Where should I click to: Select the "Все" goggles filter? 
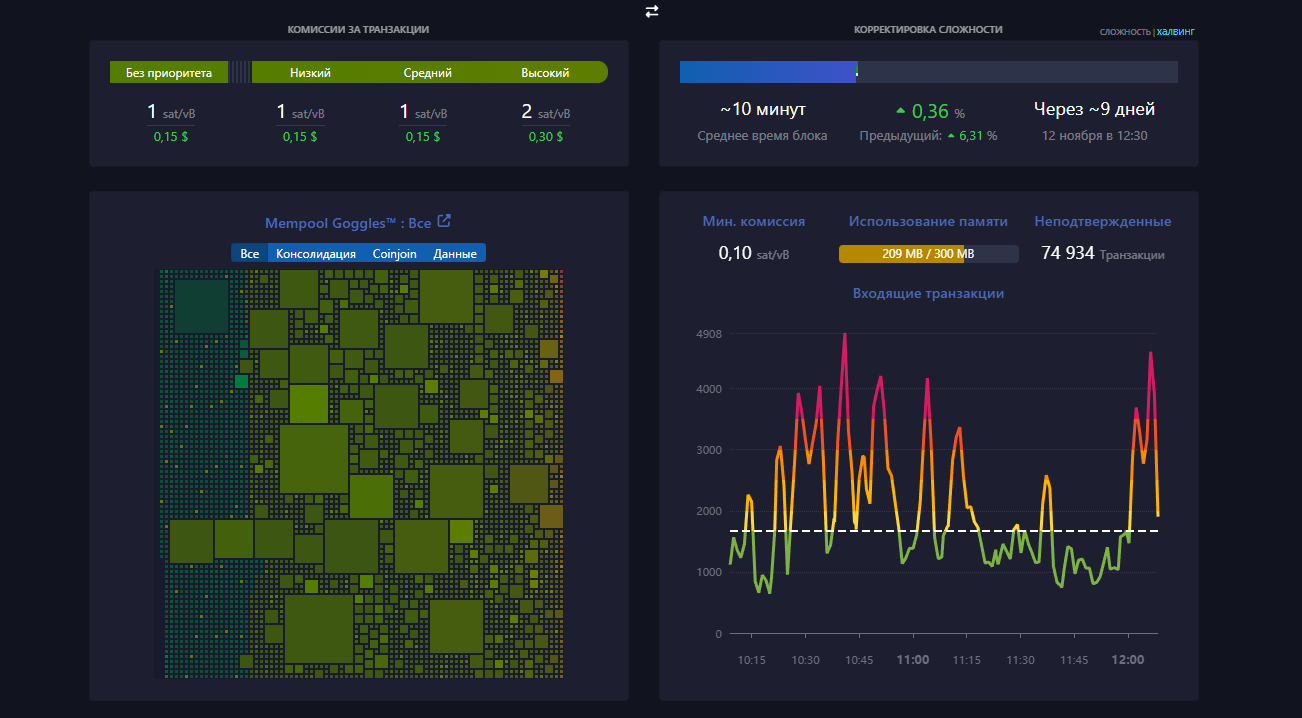pyautogui.click(x=249, y=254)
